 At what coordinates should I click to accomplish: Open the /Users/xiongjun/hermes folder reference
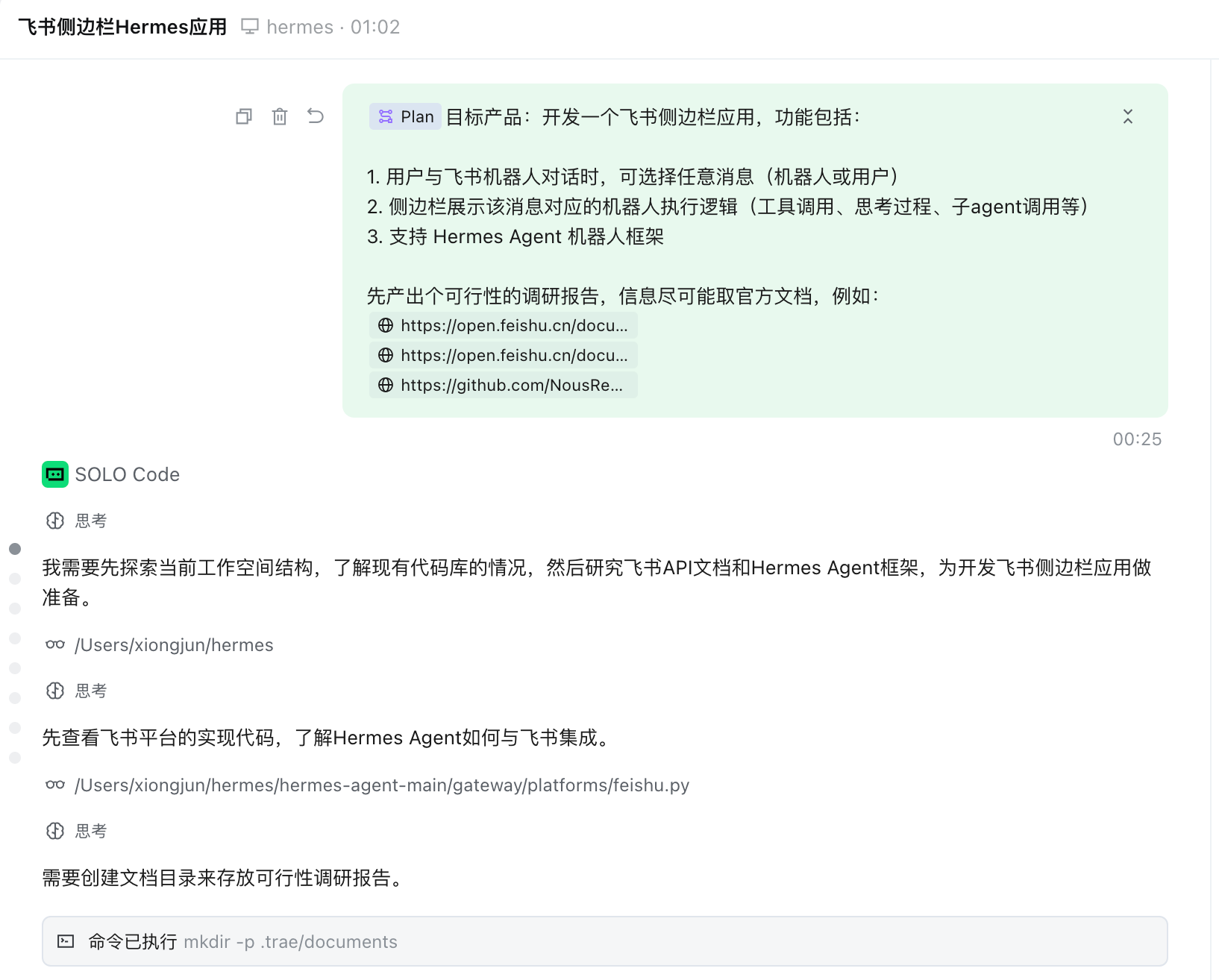(x=173, y=645)
